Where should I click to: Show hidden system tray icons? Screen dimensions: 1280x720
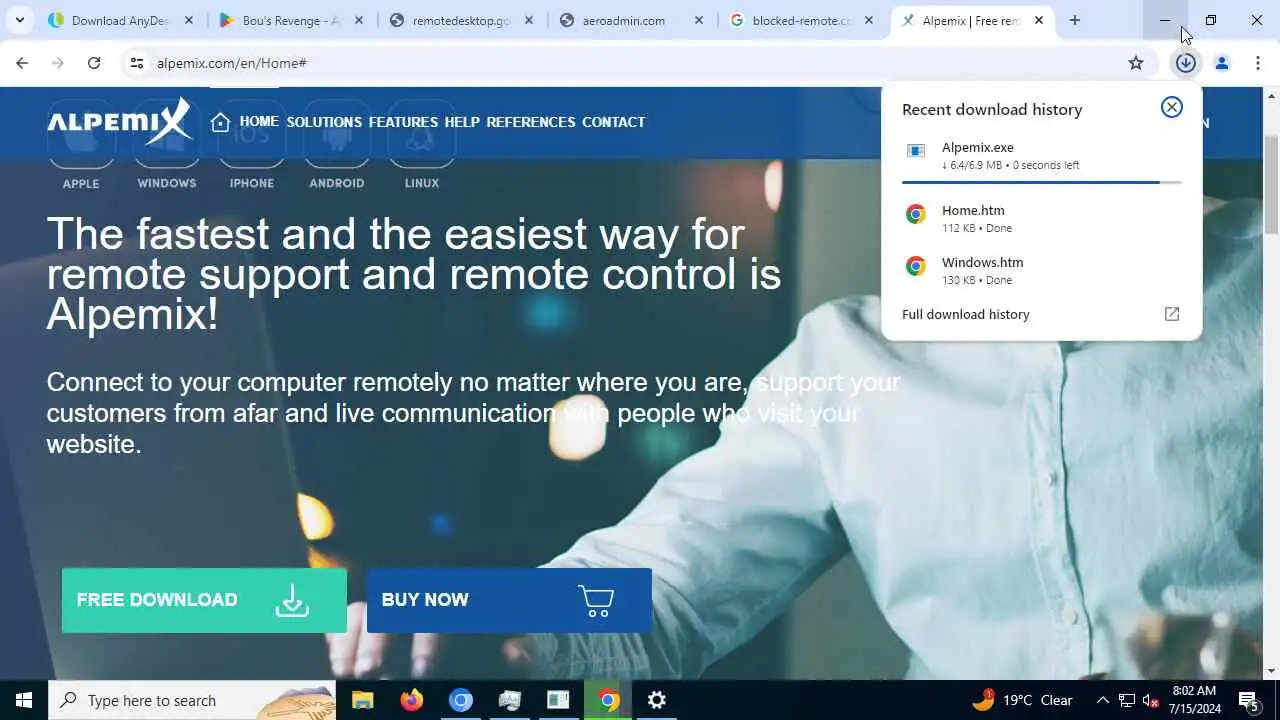(x=1102, y=700)
